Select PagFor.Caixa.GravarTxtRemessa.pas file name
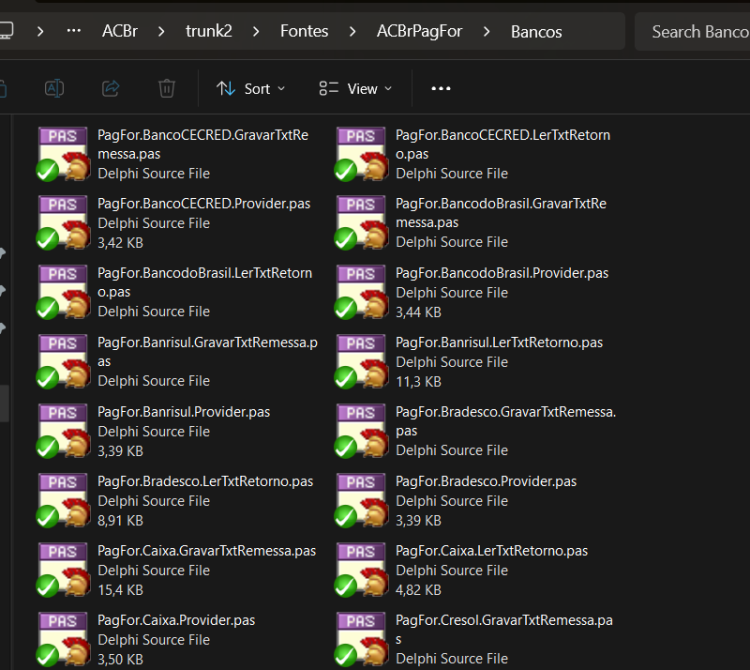The image size is (750, 670). click(x=207, y=550)
